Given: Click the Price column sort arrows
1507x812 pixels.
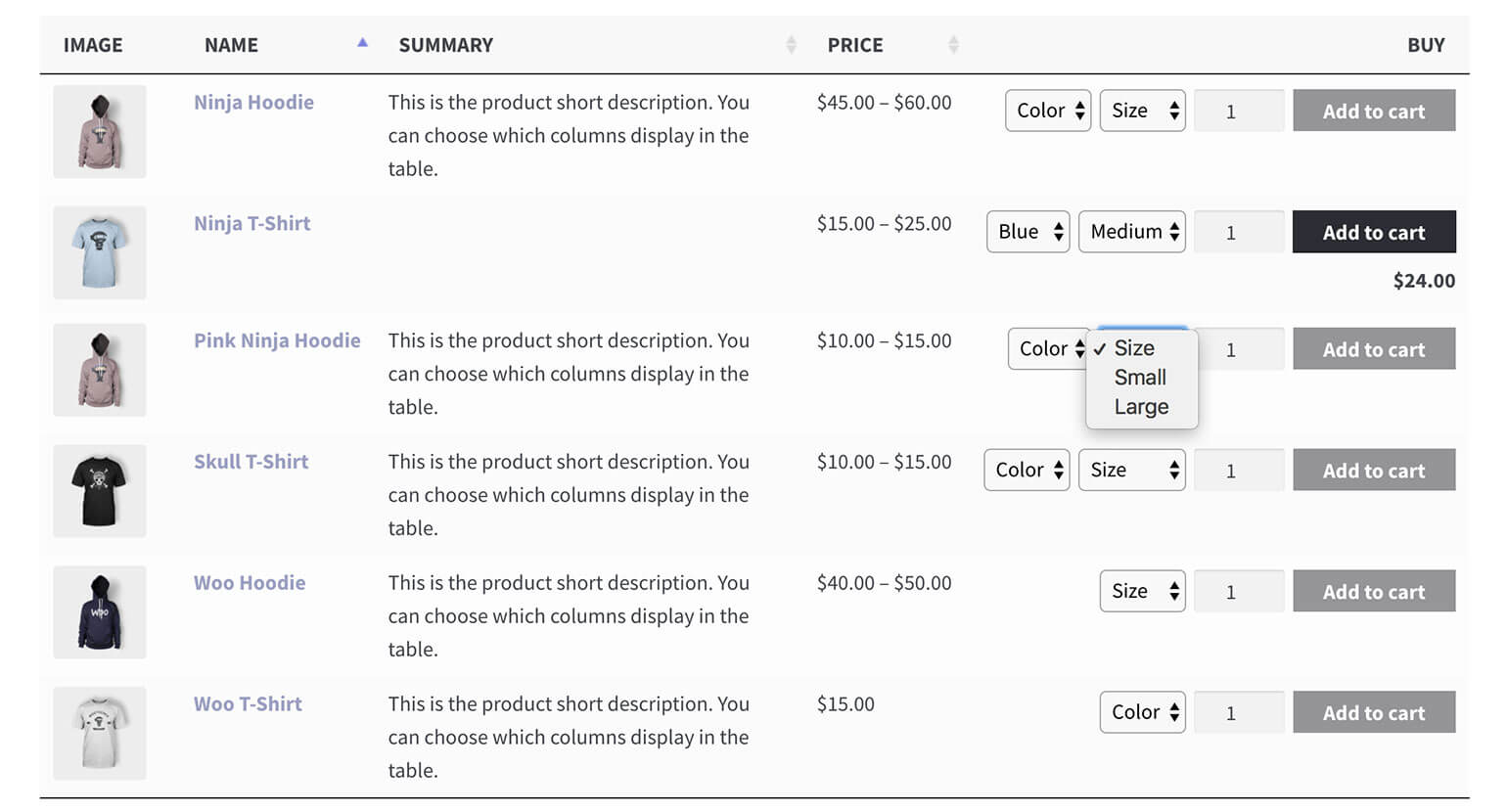Looking at the screenshot, I should point(953,45).
